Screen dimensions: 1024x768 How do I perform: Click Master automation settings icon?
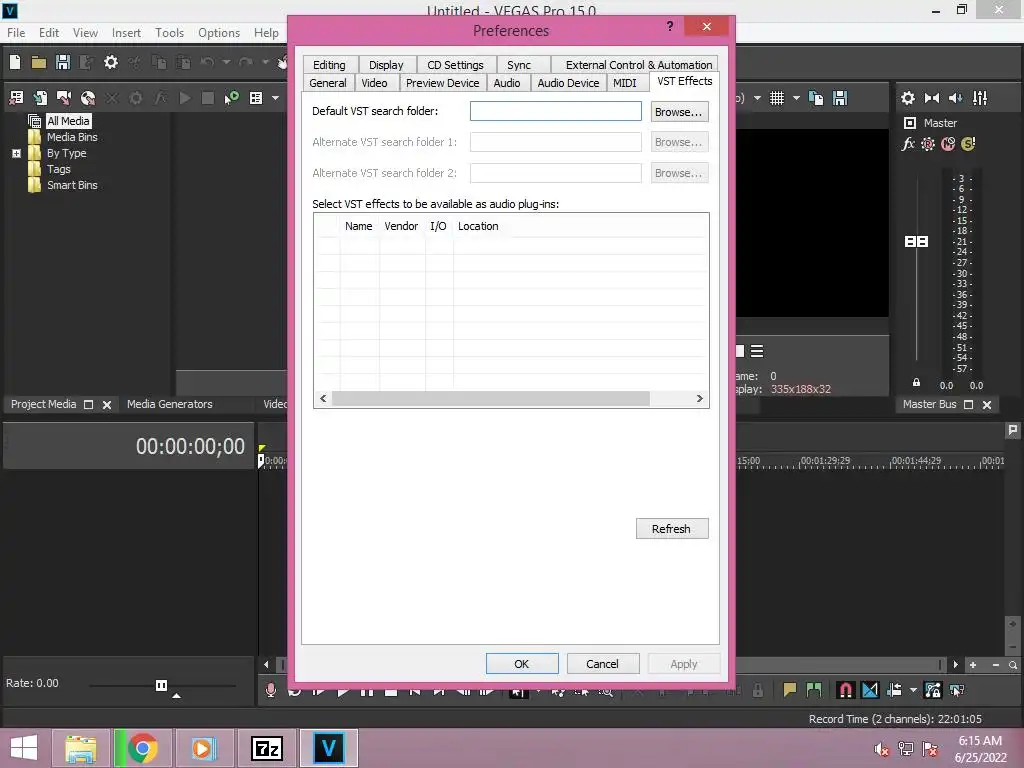click(928, 144)
